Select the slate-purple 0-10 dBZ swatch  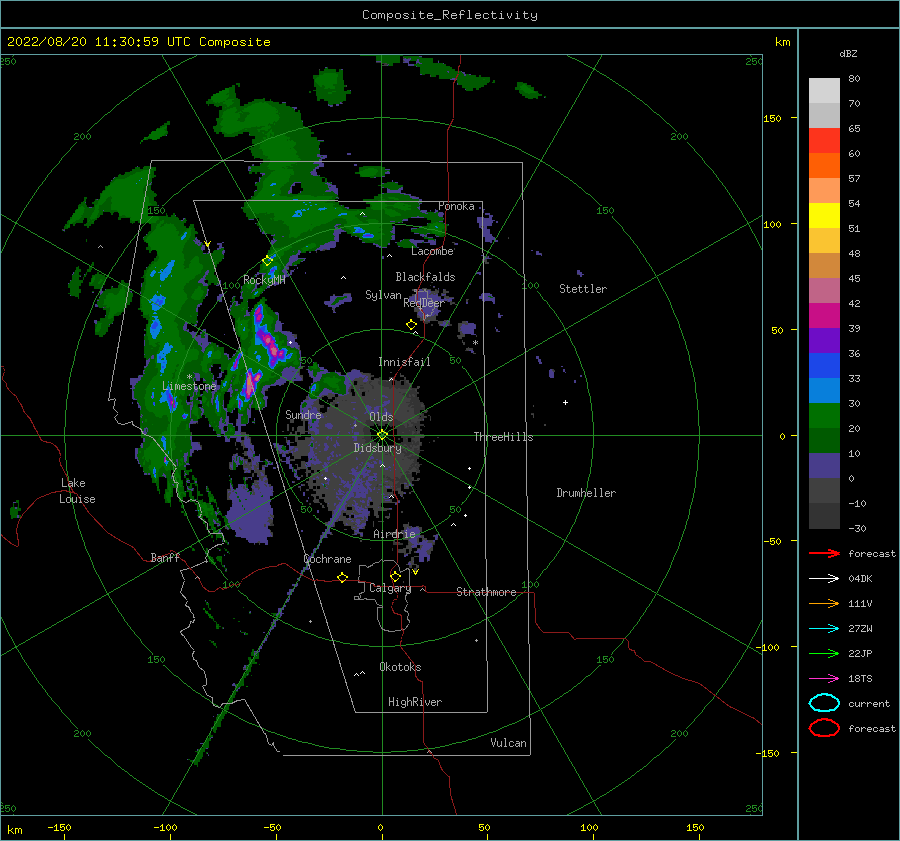(x=824, y=466)
